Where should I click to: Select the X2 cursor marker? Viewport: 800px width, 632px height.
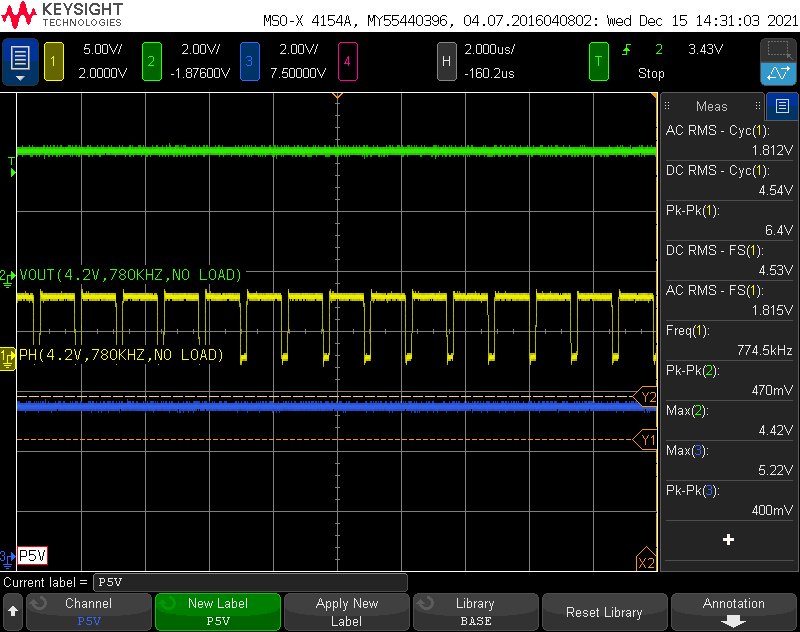(x=646, y=559)
